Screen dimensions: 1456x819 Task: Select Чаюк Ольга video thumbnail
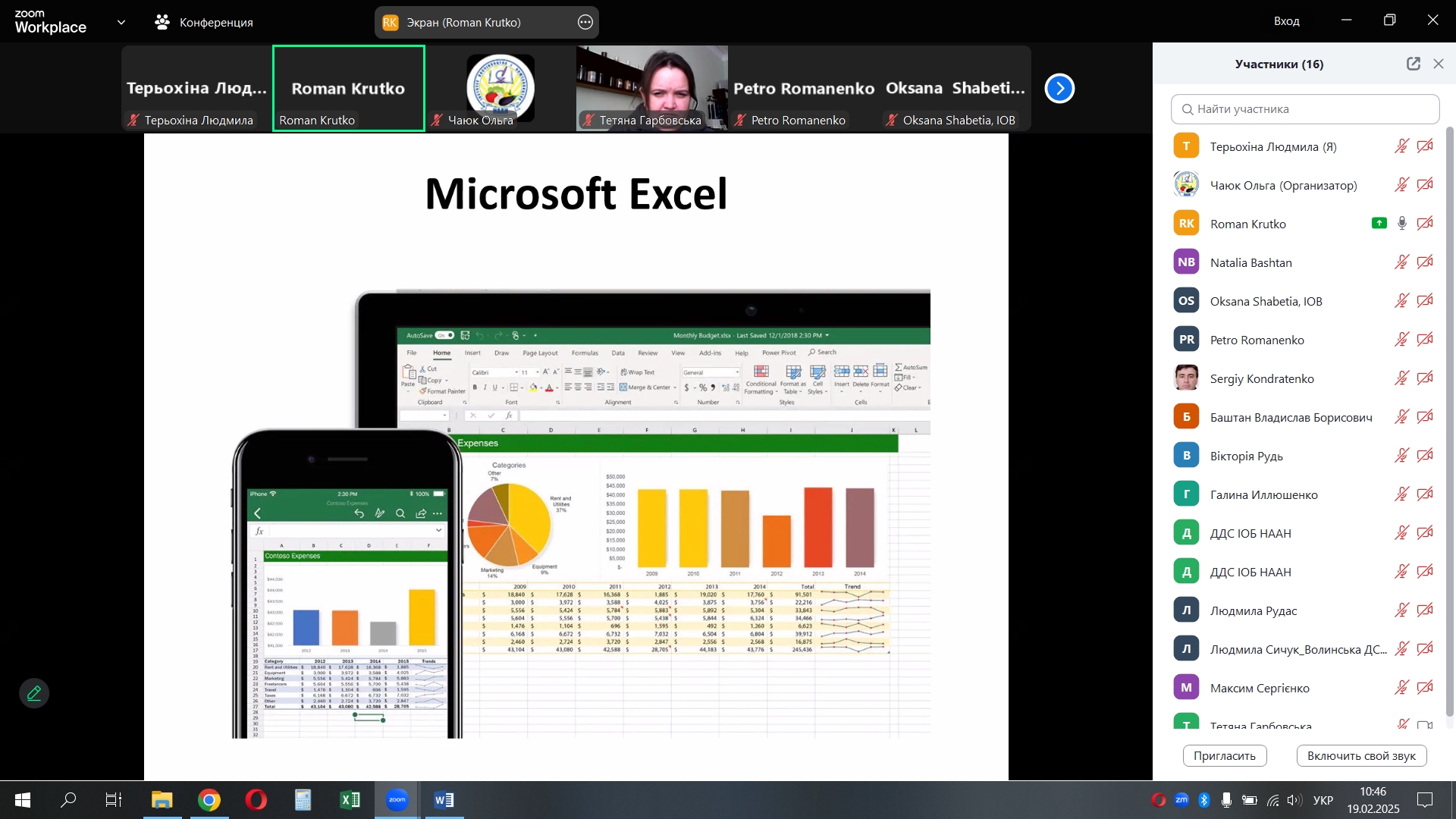click(500, 88)
